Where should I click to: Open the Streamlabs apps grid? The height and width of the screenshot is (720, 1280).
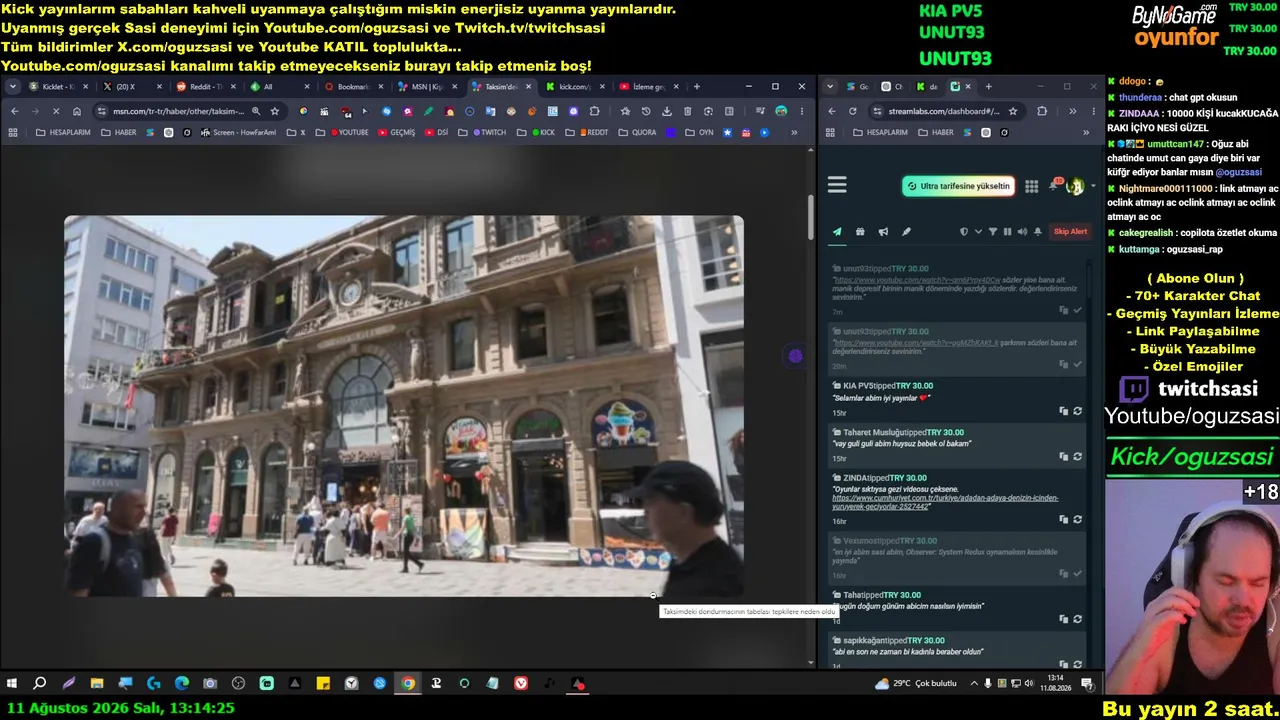pyautogui.click(x=1031, y=186)
